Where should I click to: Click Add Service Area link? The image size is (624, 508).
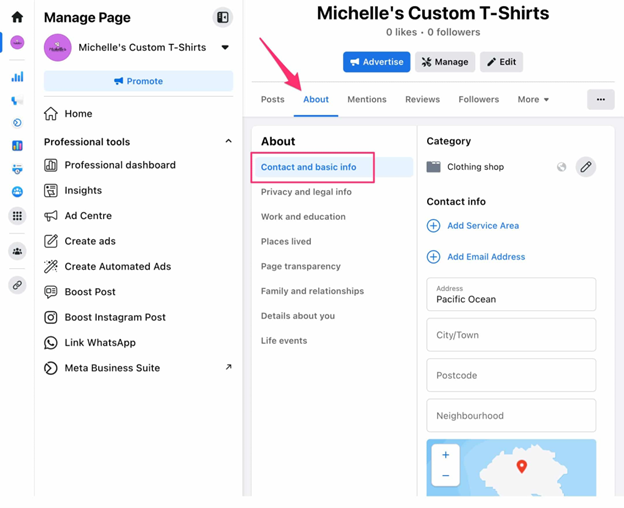tap(483, 226)
